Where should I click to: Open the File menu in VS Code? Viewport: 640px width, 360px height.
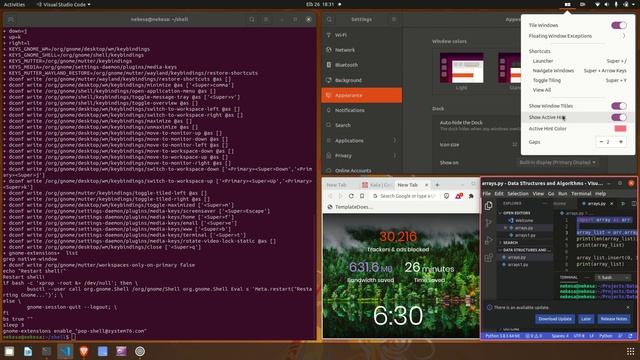coord(487,193)
